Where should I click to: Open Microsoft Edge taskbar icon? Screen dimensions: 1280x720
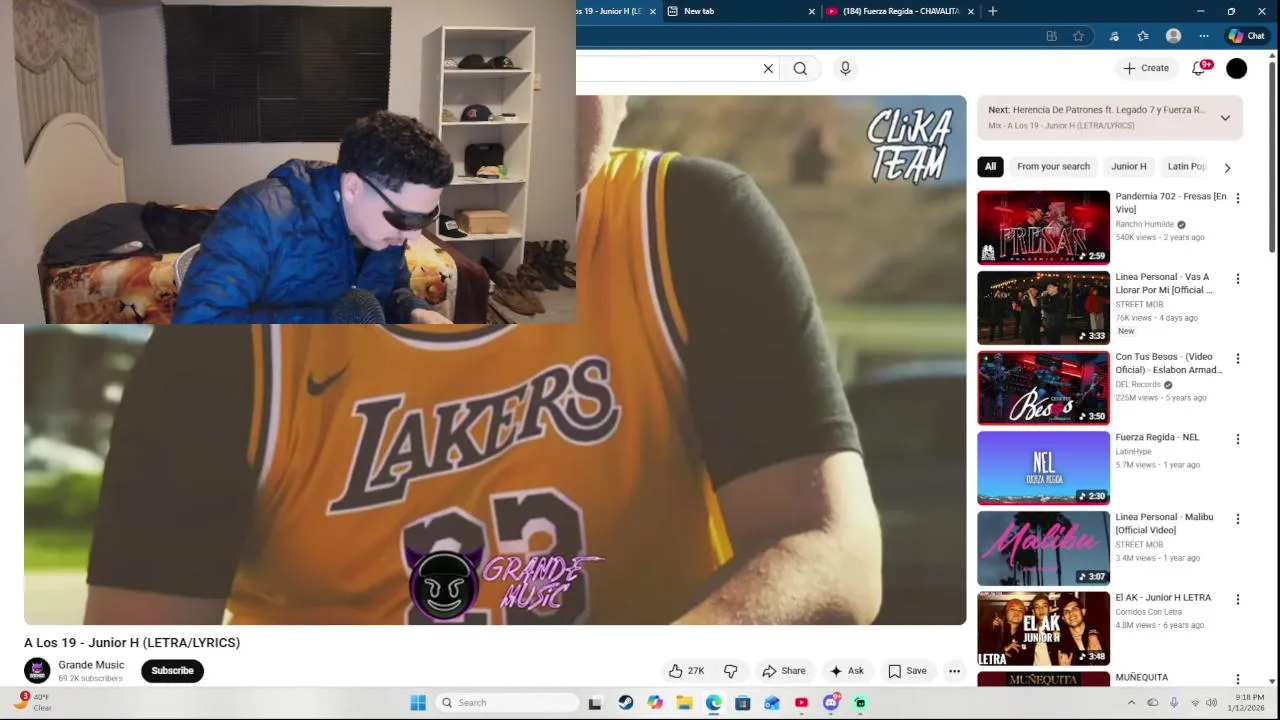[x=713, y=703]
